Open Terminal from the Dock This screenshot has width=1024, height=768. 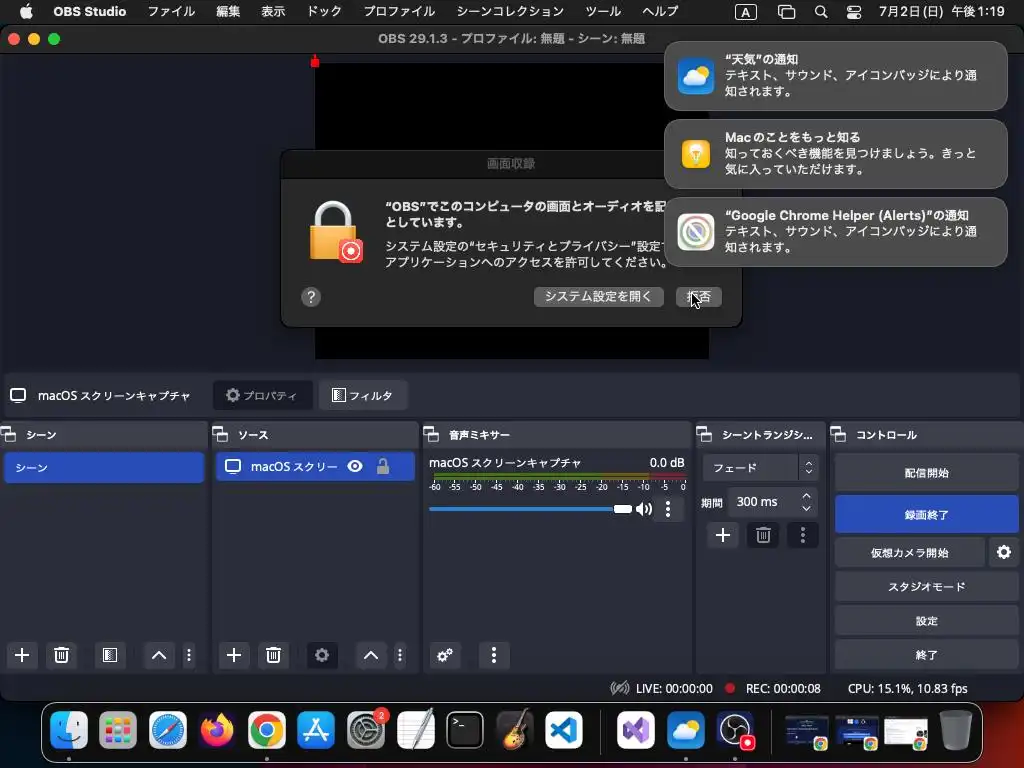point(464,729)
